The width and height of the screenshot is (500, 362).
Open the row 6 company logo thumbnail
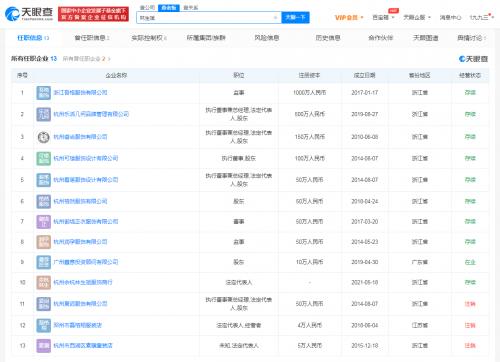44,201
